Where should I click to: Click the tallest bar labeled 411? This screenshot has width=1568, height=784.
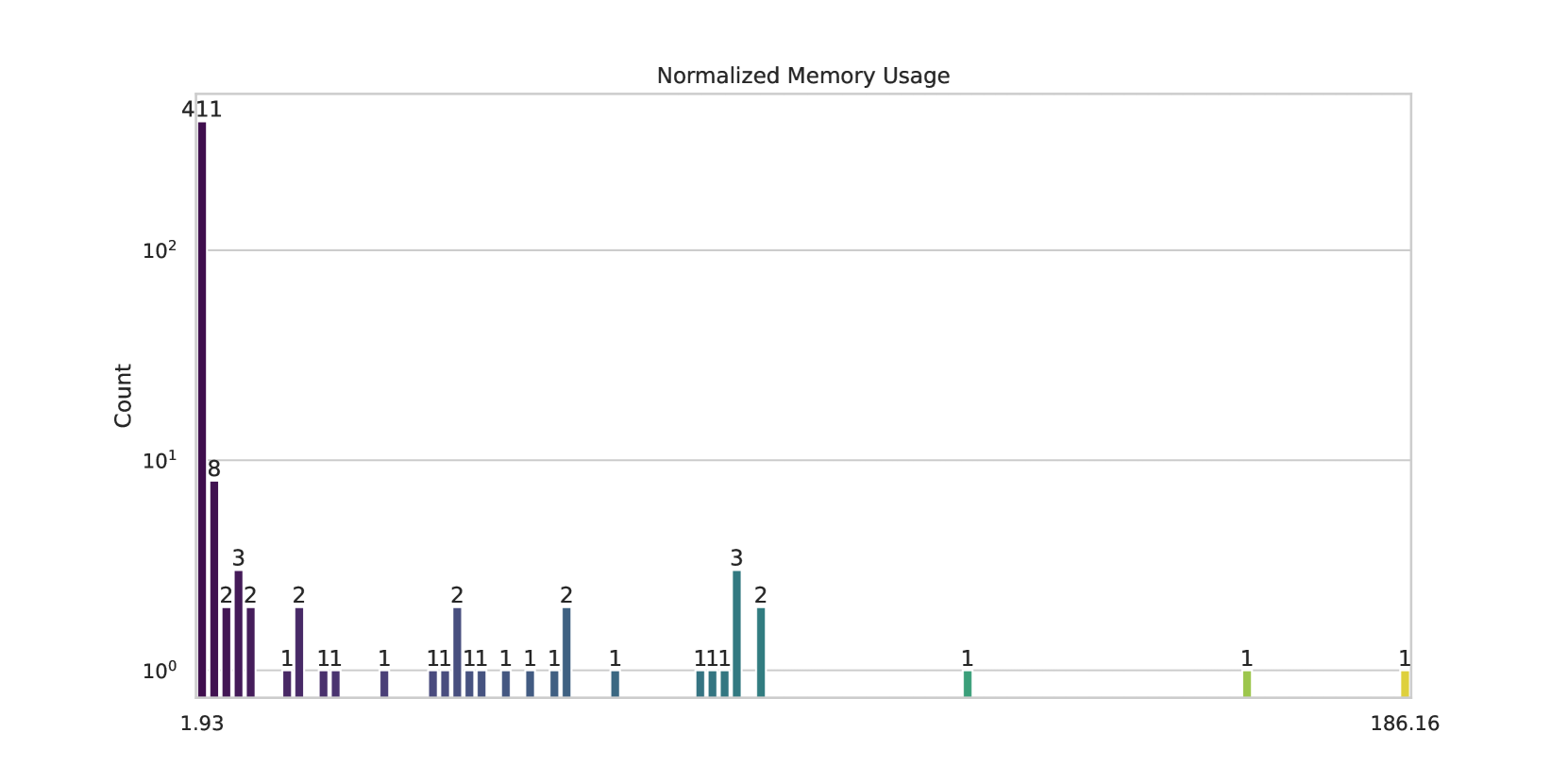click(202, 406)
